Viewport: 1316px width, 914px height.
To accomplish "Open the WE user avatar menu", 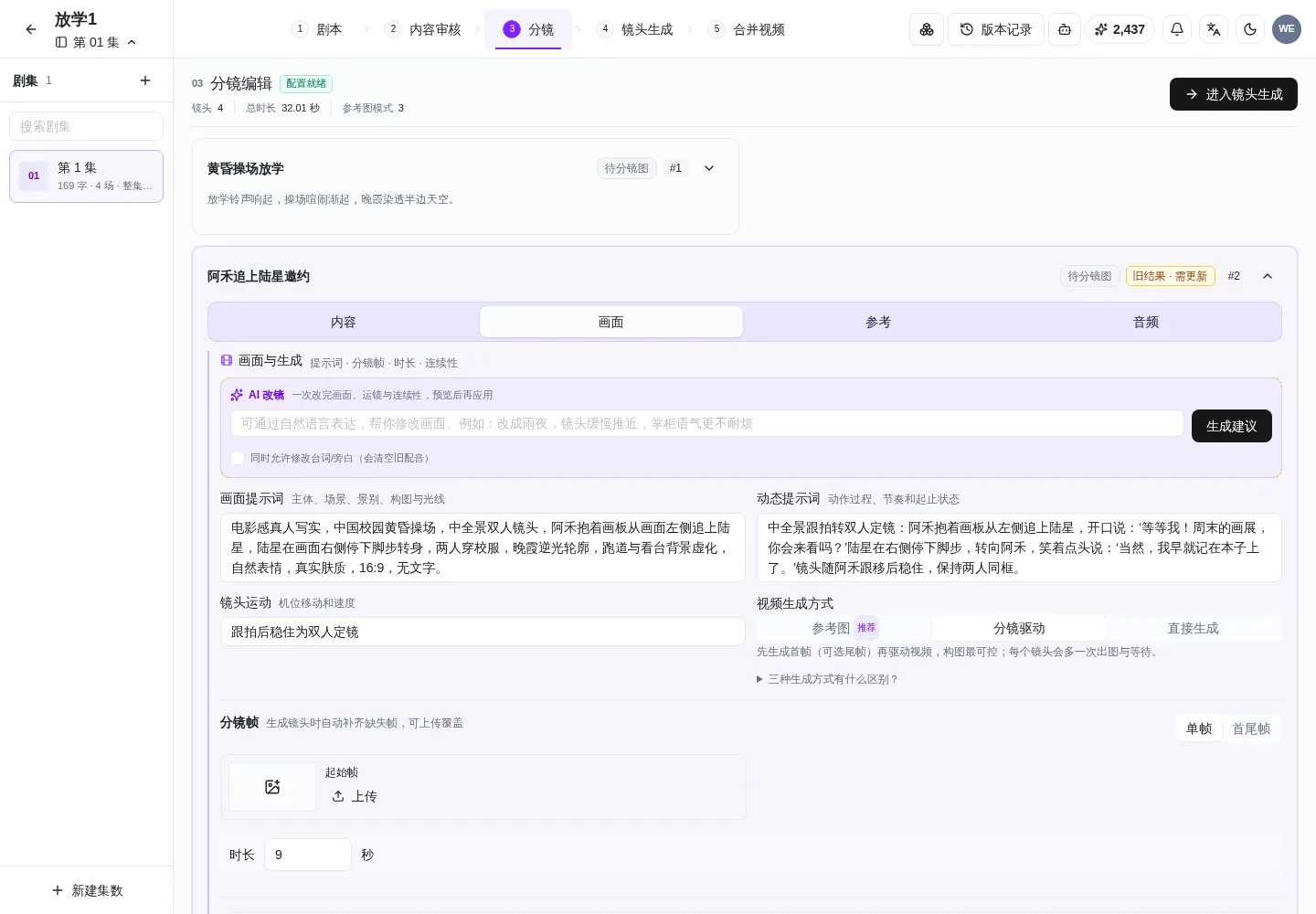I will click(1287, 29).
